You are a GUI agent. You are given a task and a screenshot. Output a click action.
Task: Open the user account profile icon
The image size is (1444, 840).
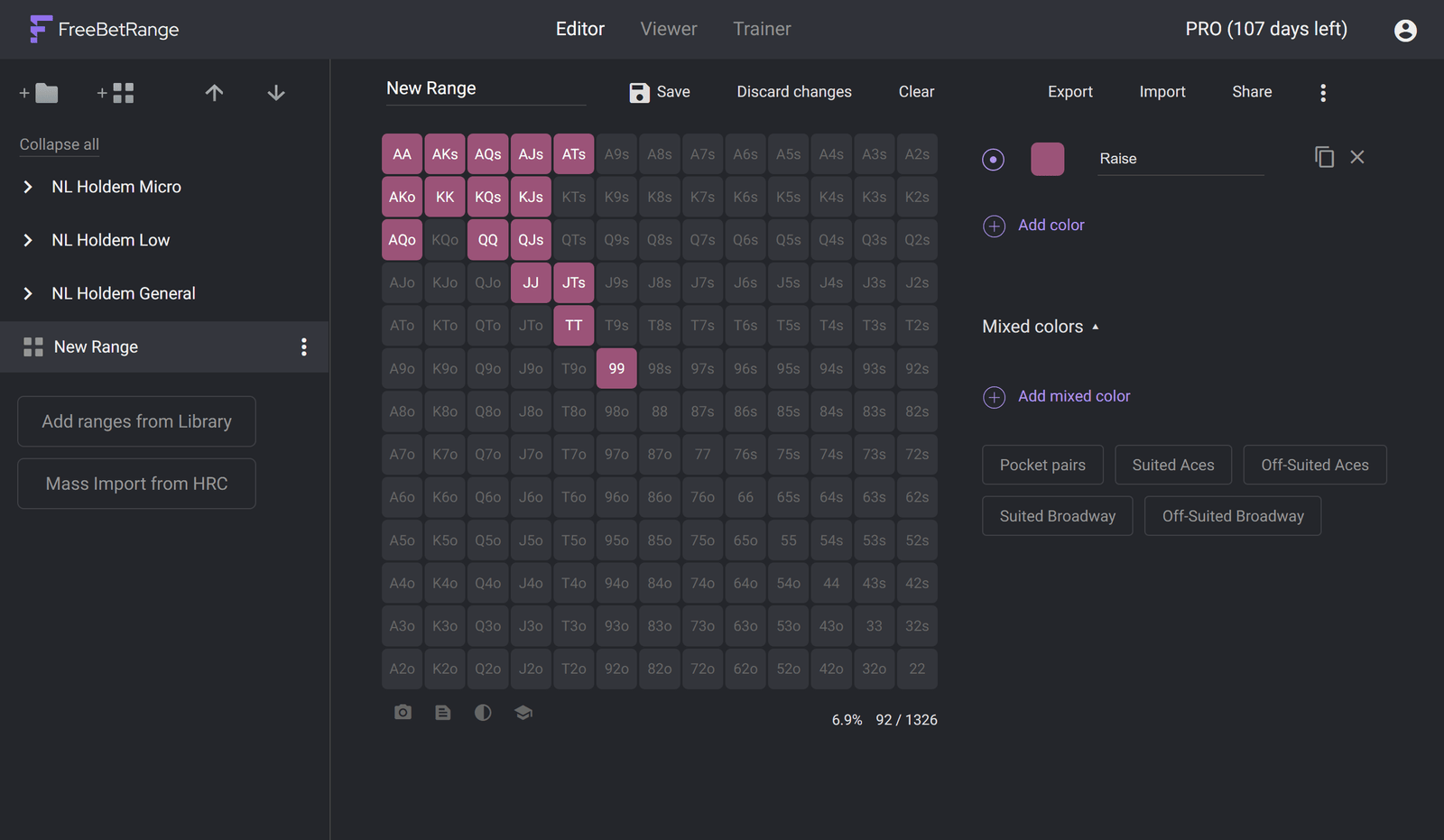[1405, 31]
